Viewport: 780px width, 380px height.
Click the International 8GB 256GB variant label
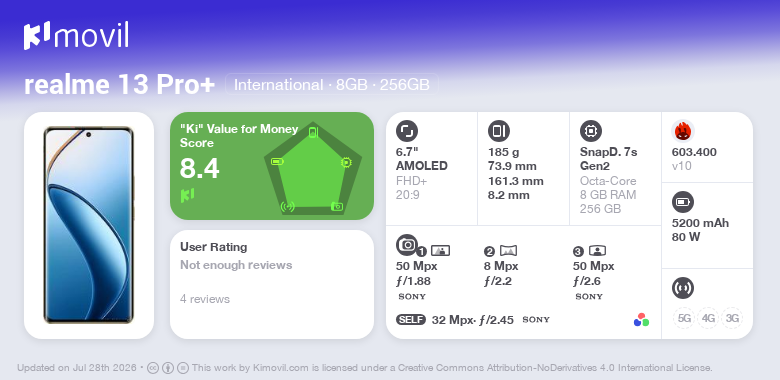click(331, 85)
